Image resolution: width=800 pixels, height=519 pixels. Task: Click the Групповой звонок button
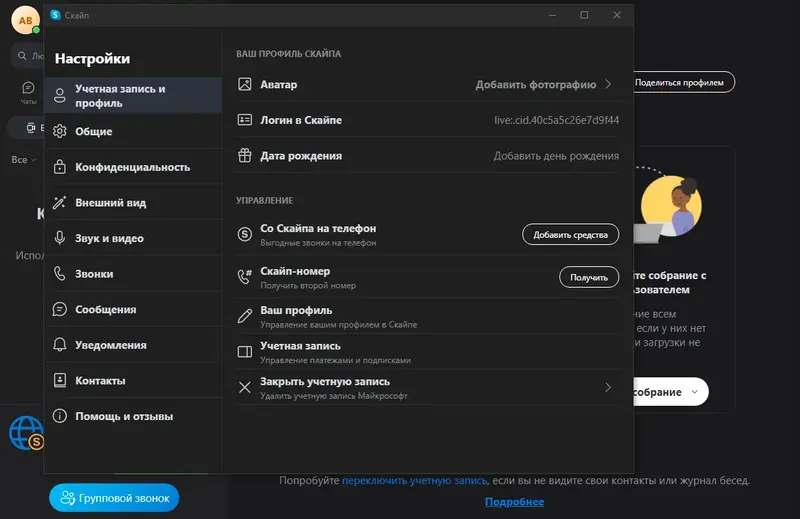point(114,498)
